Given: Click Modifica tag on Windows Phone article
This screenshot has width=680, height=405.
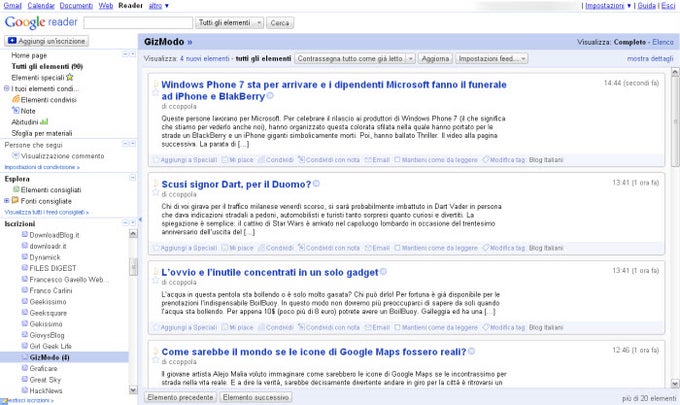Looking at the screenshot, I should click(504, 160).
